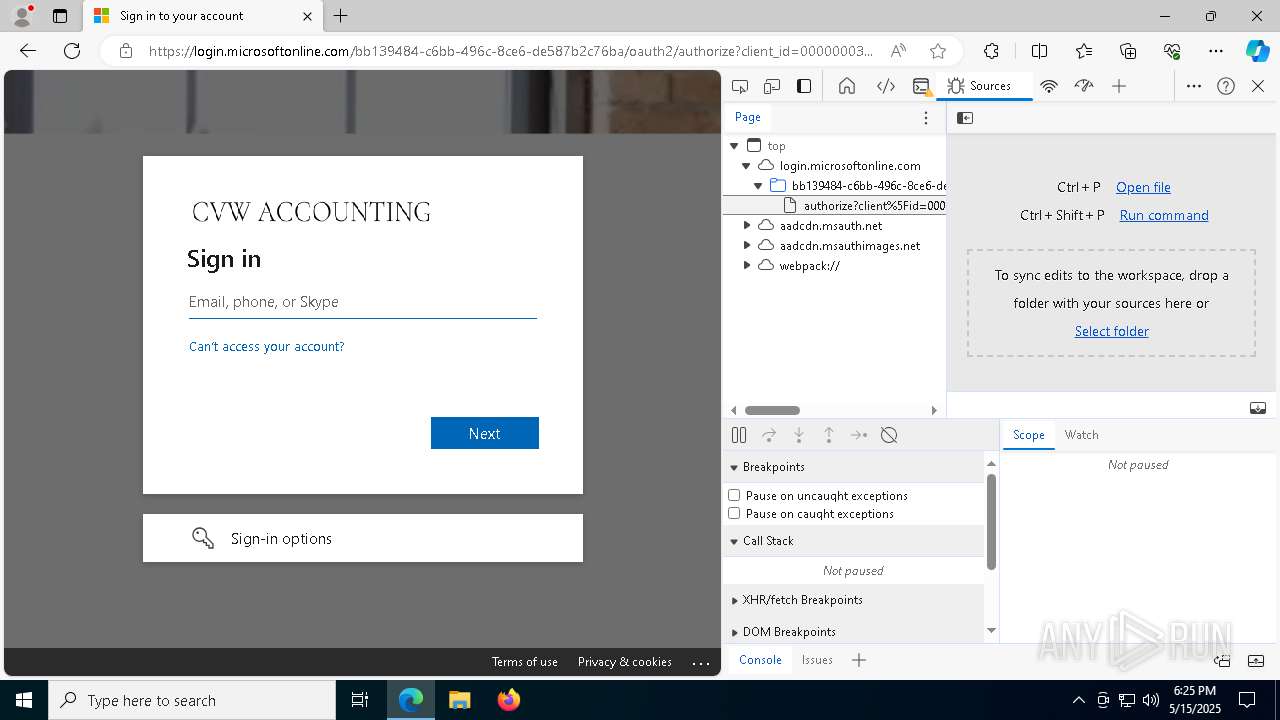Screen dimensions: 1280x720
Task: Enable Pause on caught exceptions
Action: click(734, 513)
